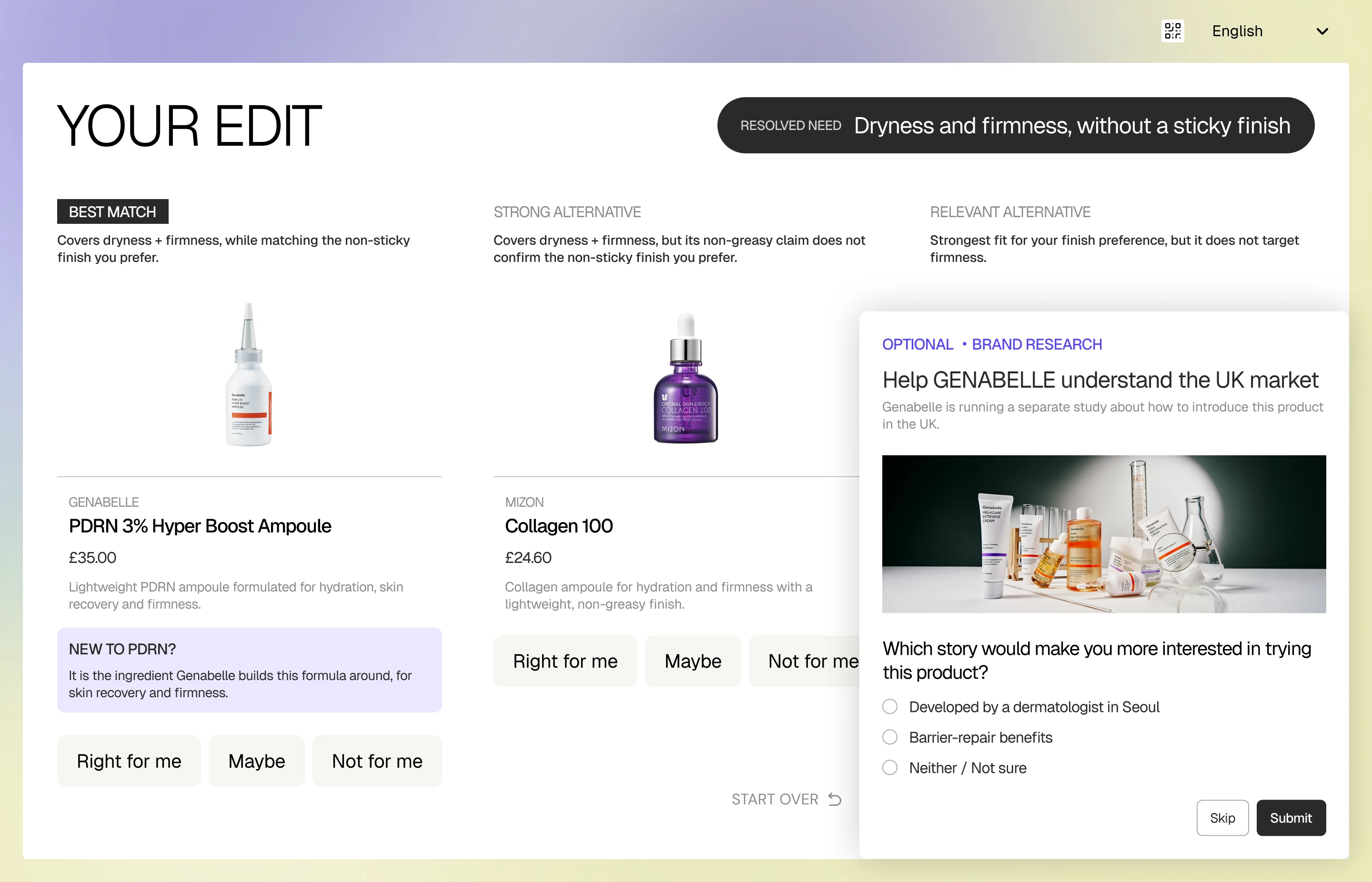The image size is (1372, 882).
Task: Mark PDRN 3% Hyper Boost Ampoule 'Right for me'
Action: (129, 761)
